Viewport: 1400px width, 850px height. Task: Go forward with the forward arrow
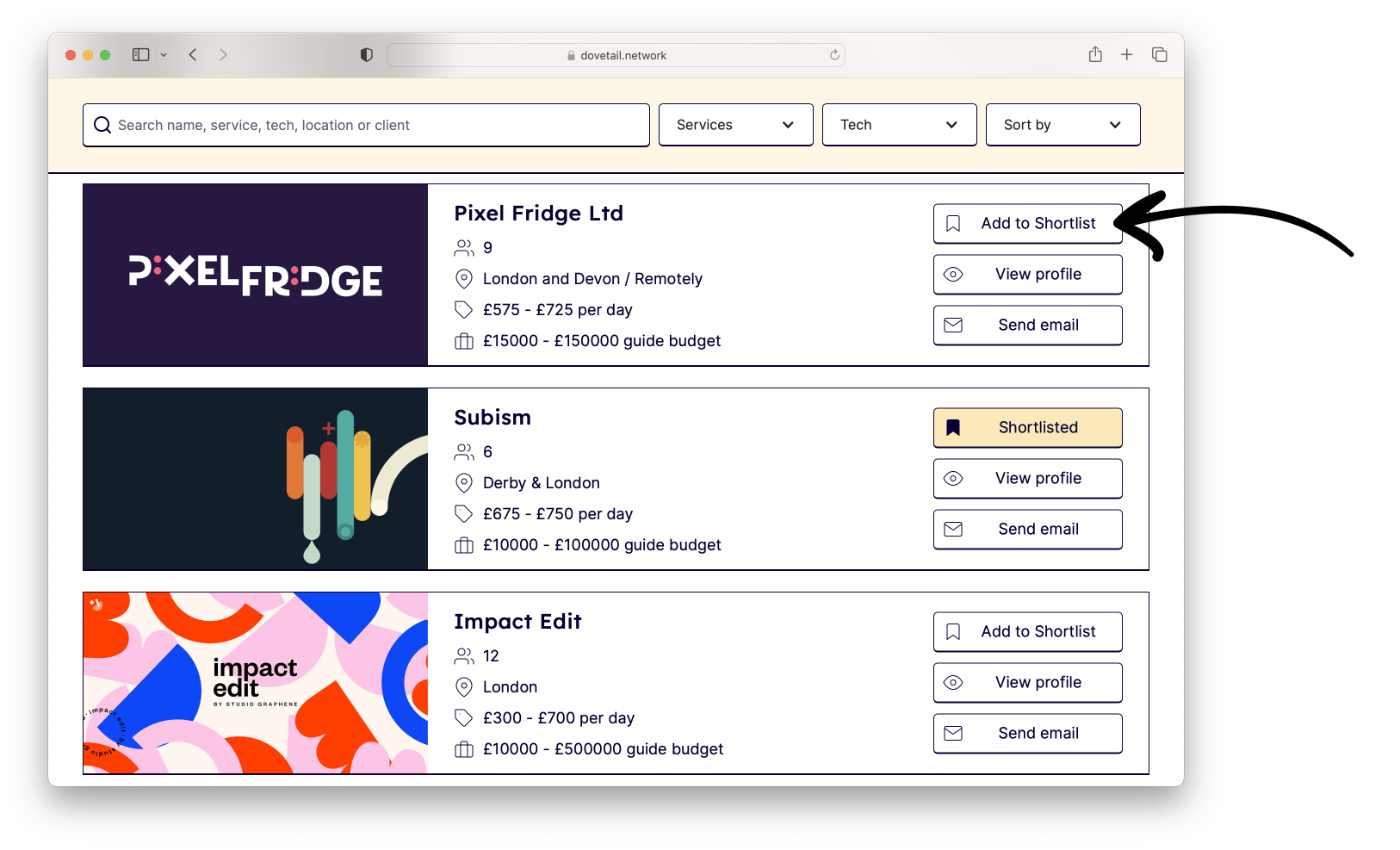pos(223,54)
